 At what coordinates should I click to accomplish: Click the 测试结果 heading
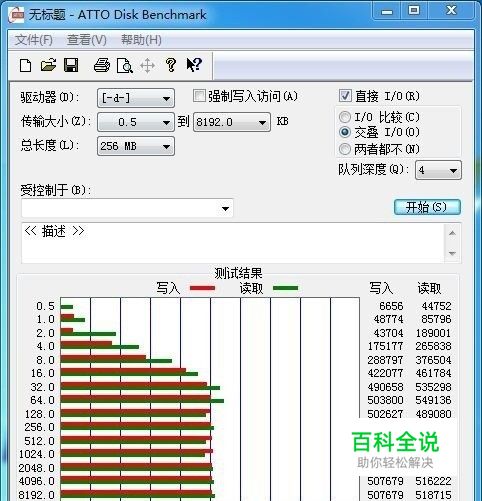[238, 274]
